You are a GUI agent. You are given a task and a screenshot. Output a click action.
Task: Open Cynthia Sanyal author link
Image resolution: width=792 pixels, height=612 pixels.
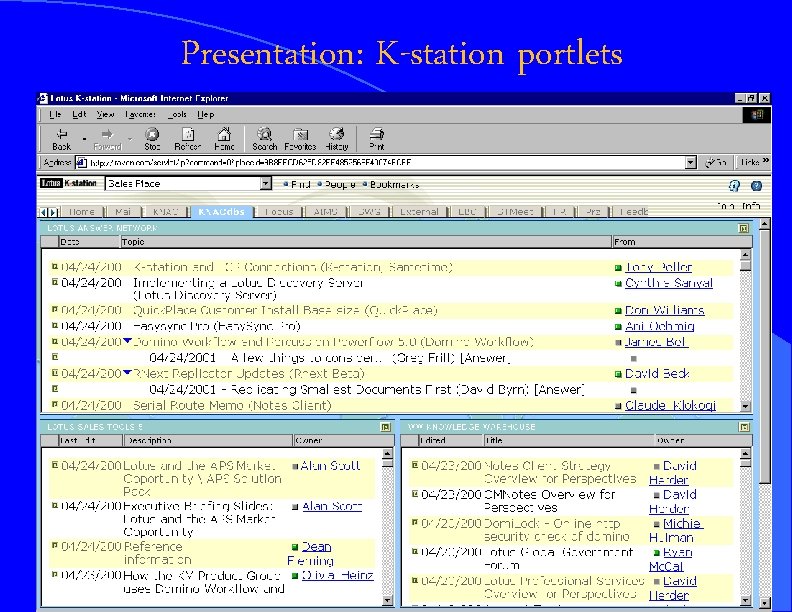point(668,283)
